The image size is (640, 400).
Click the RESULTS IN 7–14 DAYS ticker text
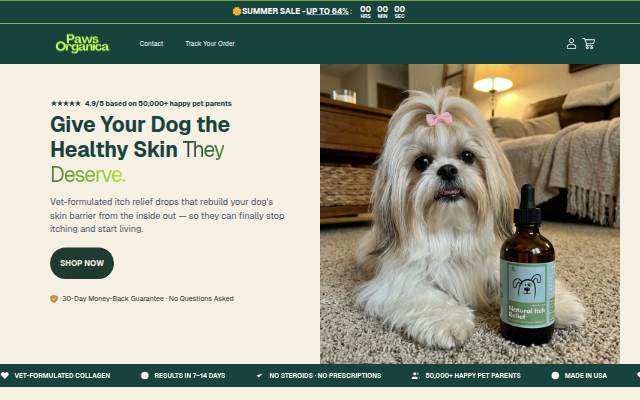[190, 376]
